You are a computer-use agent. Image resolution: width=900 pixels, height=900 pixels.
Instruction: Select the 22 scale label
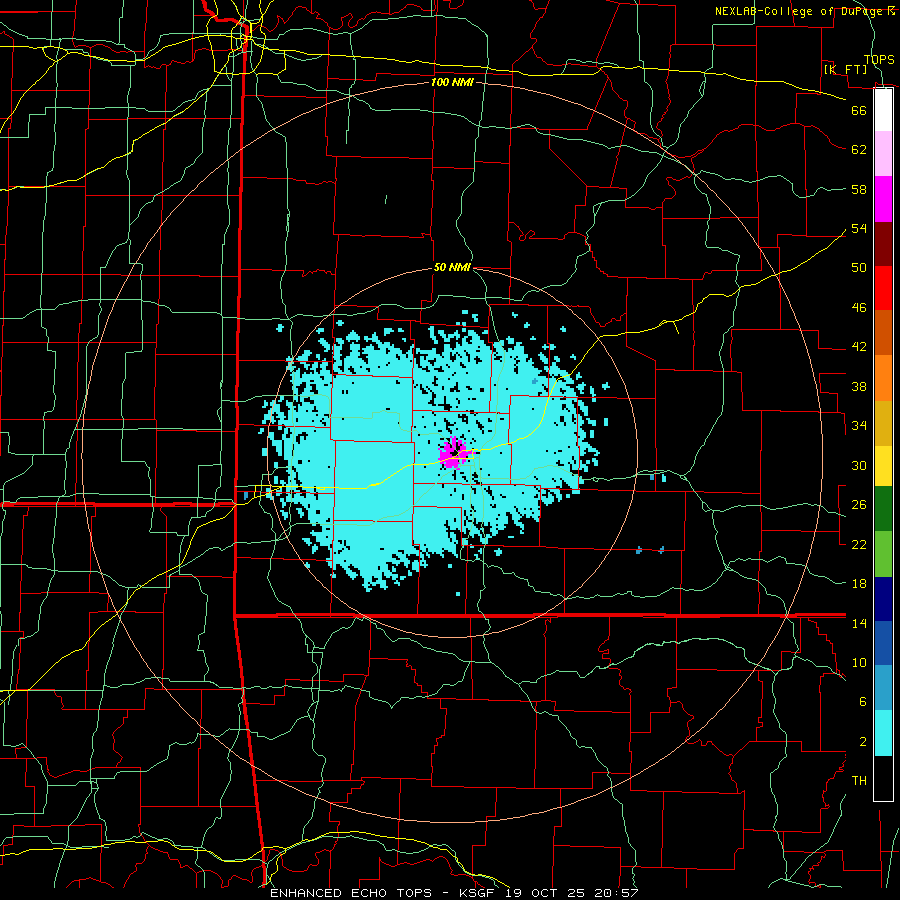tap(859, 544)
